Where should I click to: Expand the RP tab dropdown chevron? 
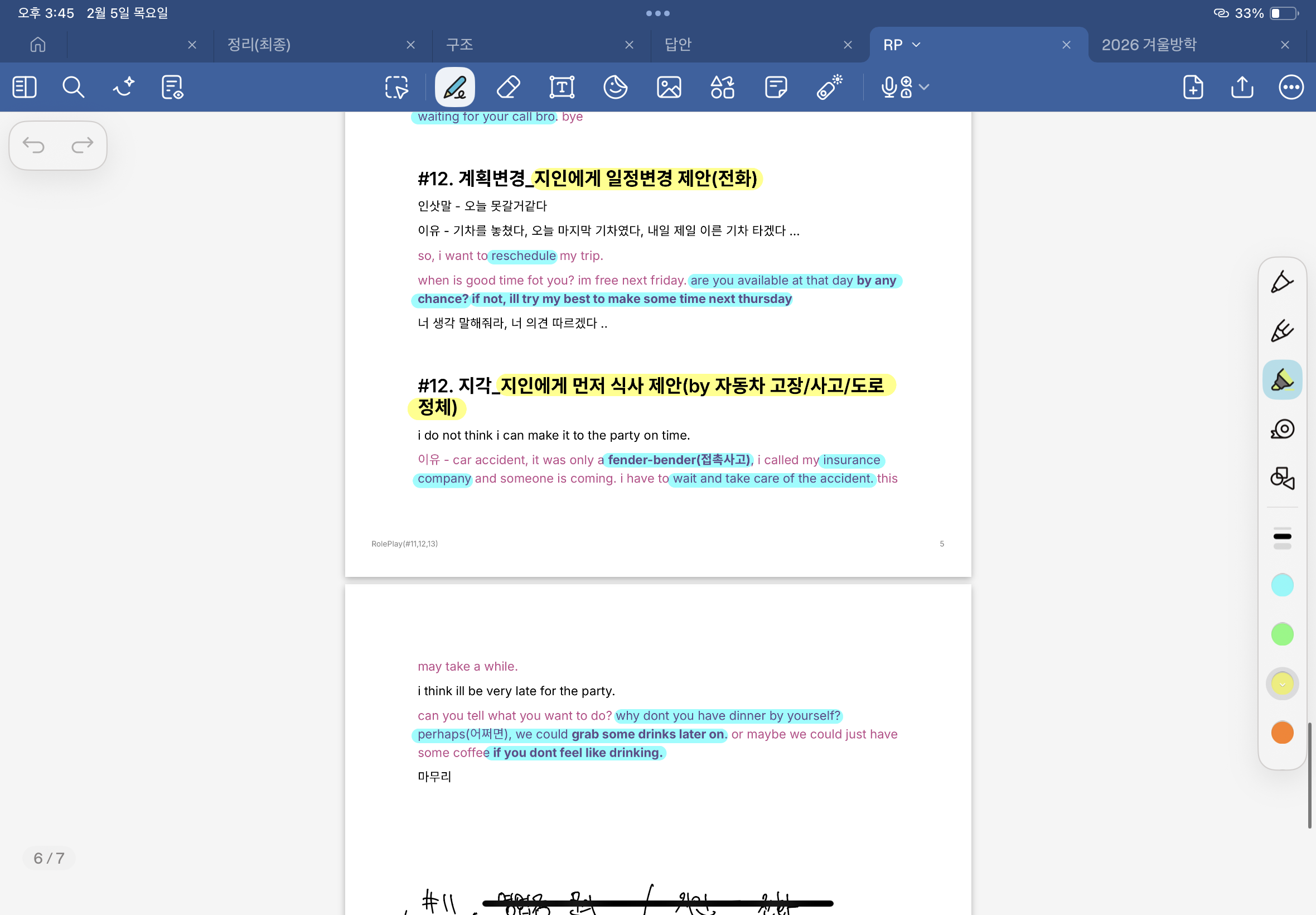pos(916,45)
